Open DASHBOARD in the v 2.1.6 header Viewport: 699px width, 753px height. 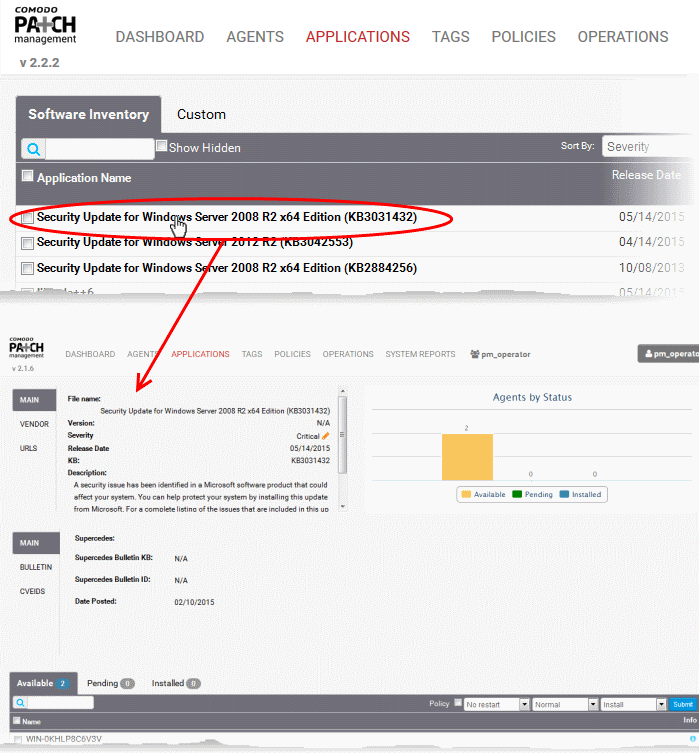[x=90, y=354]
